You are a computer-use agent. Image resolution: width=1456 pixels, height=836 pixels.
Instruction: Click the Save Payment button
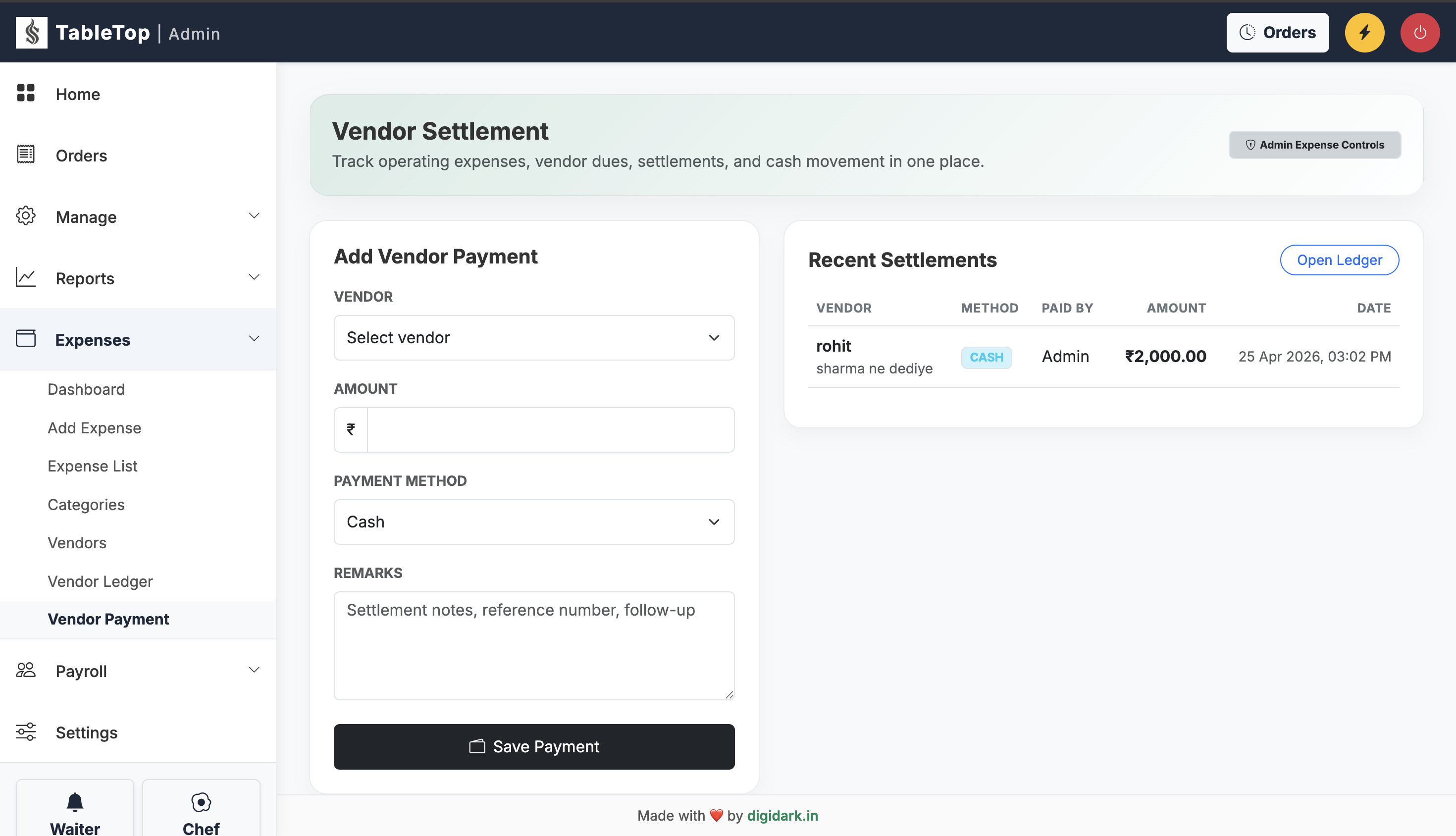pos(534,746)
